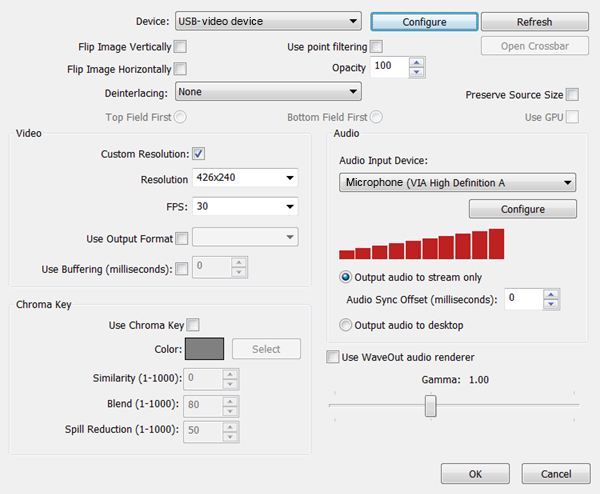The height and width of the screenshot is (494, 600).
Task: Enable Use Output Format checkbox
Action: click(181, 238)
